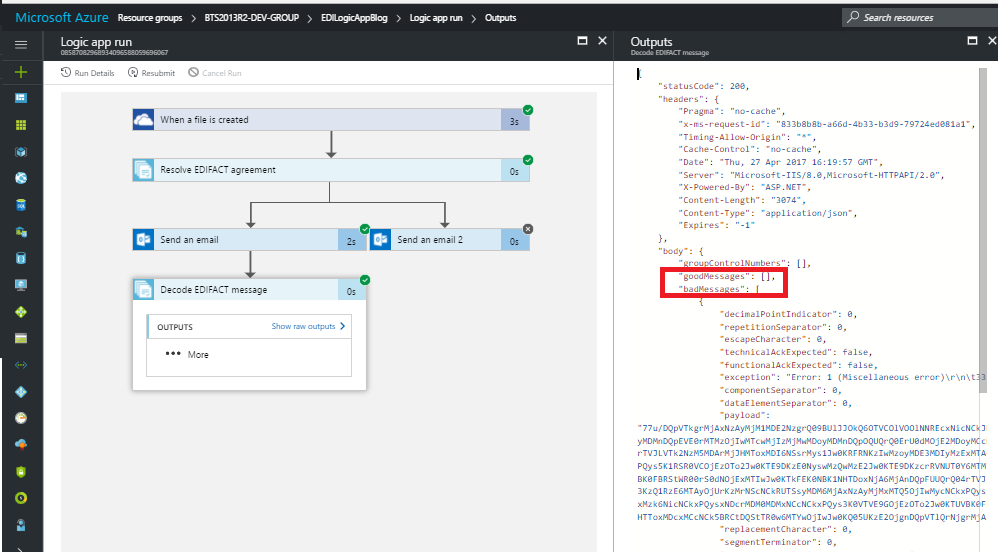Collapse the Decode EDIFACT message step header
This screenshot has width=998, height=552.
tap(250, 290)
